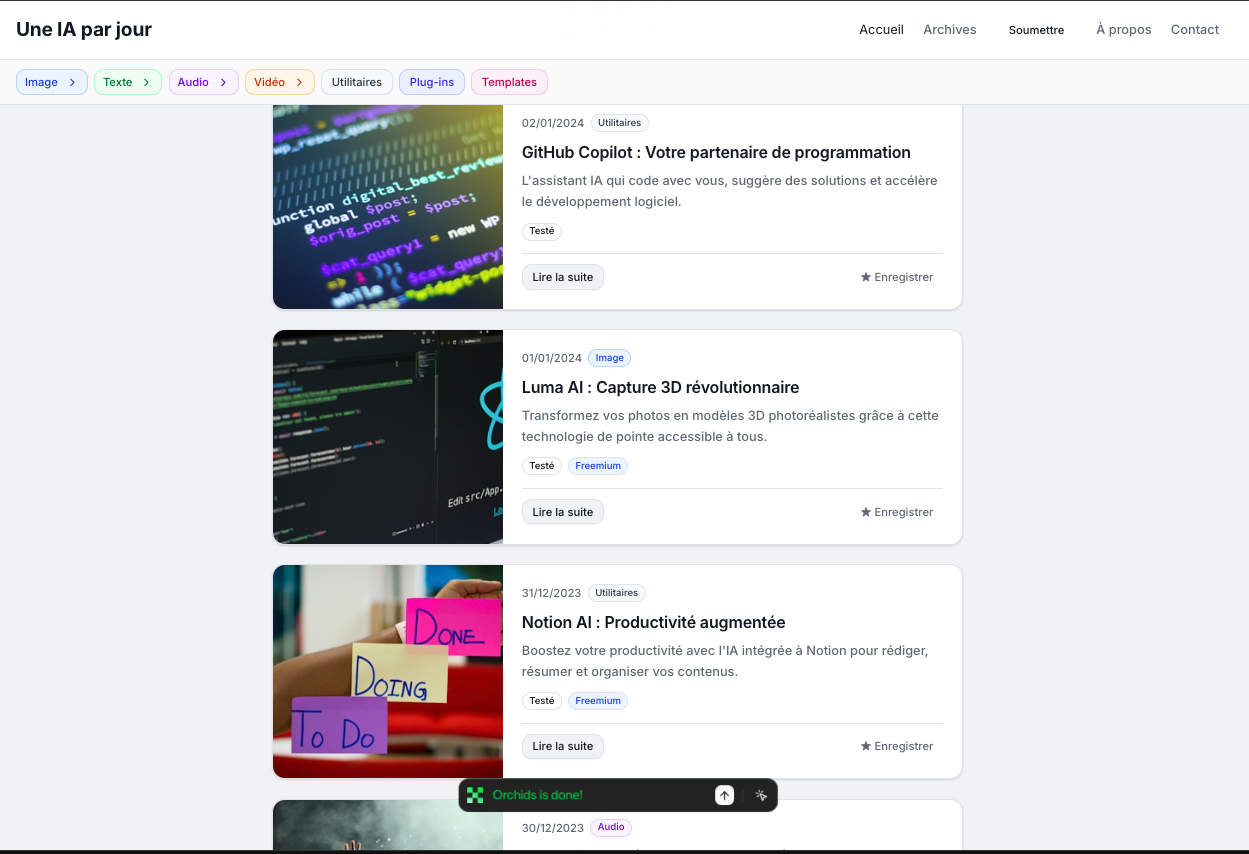
Task: Save the GitHub Copilot article with Enregistrer
Action: coord(897,277)
